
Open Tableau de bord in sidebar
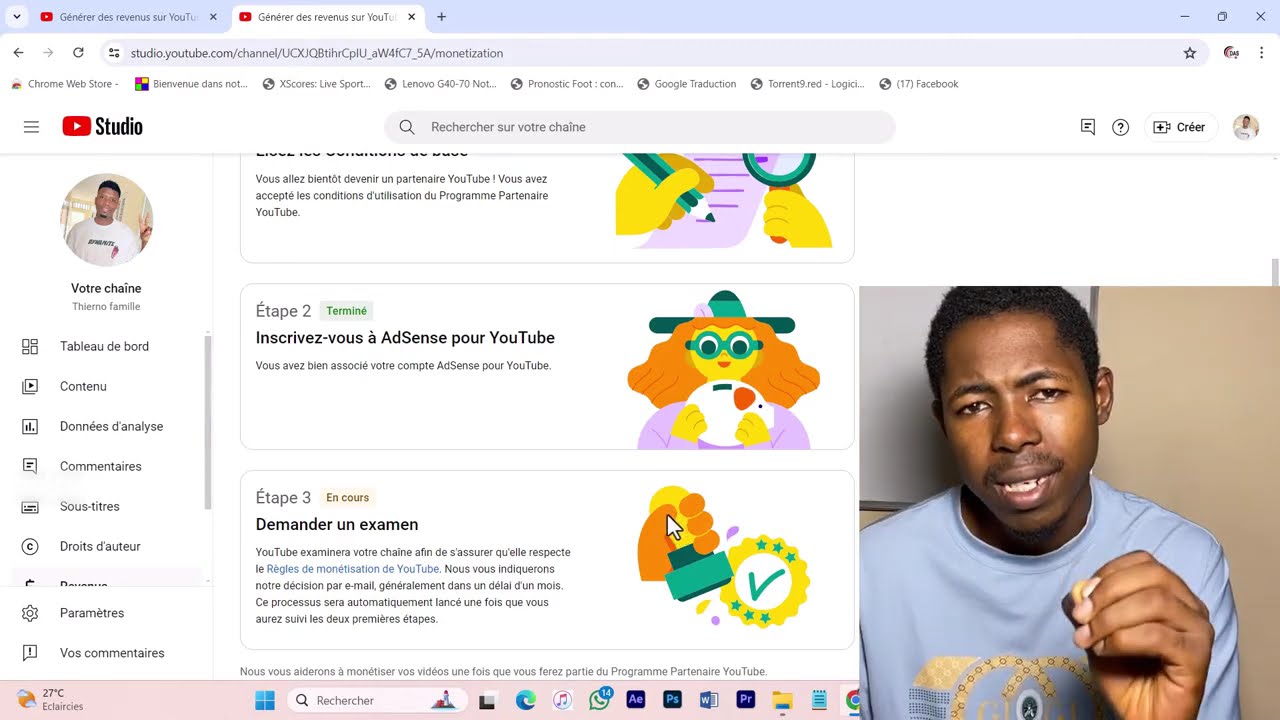point(104,346)
